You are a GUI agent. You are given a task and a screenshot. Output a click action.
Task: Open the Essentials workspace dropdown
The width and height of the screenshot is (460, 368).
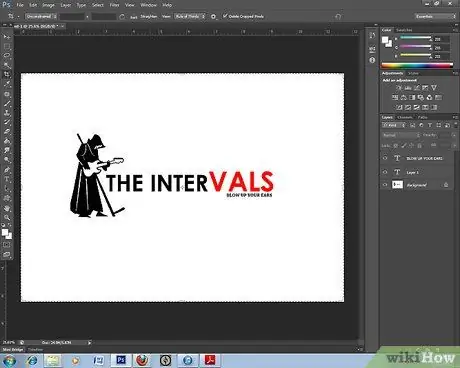(x=435, y=16)
